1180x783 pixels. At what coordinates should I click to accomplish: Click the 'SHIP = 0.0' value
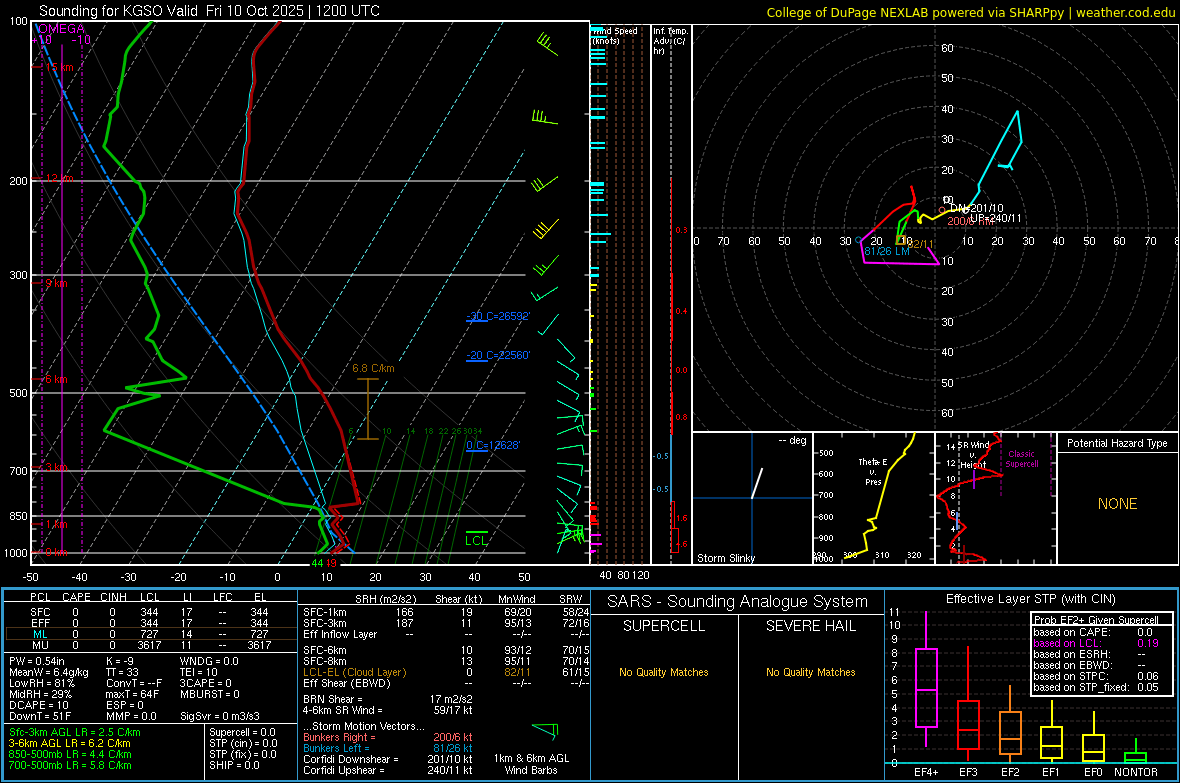tap(234, 765)
